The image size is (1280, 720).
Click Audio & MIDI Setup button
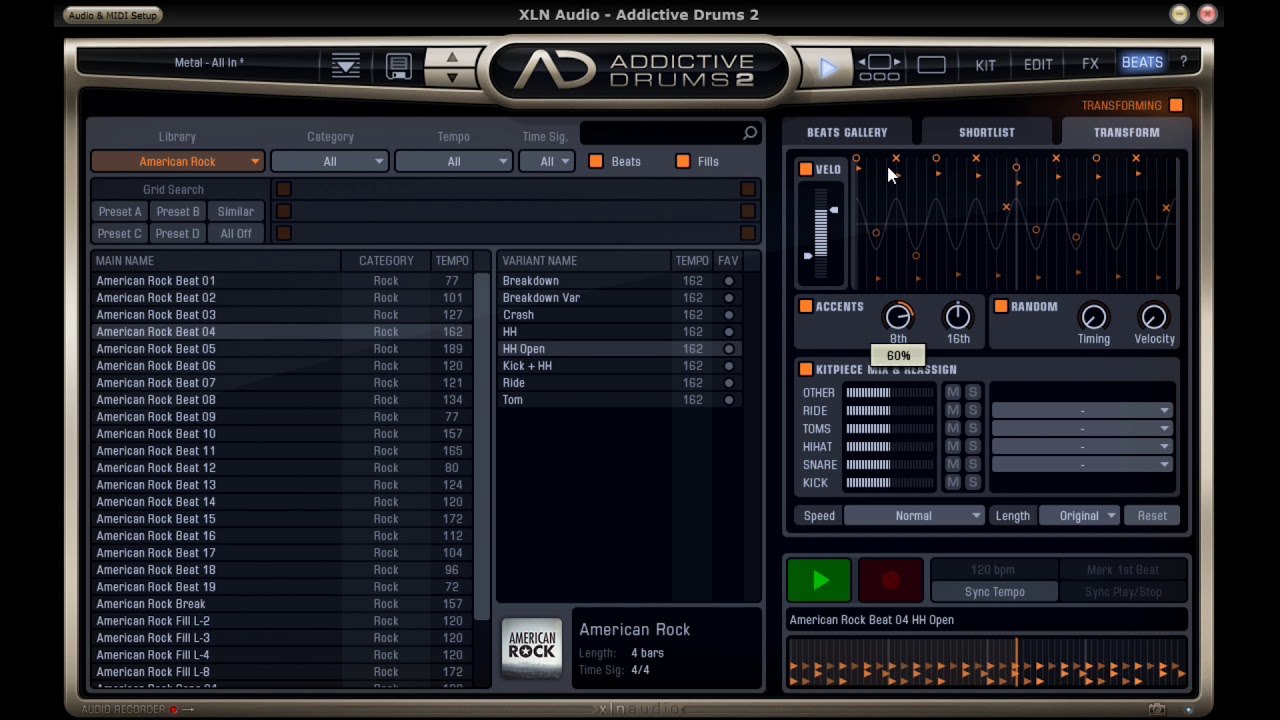point(112,15)
